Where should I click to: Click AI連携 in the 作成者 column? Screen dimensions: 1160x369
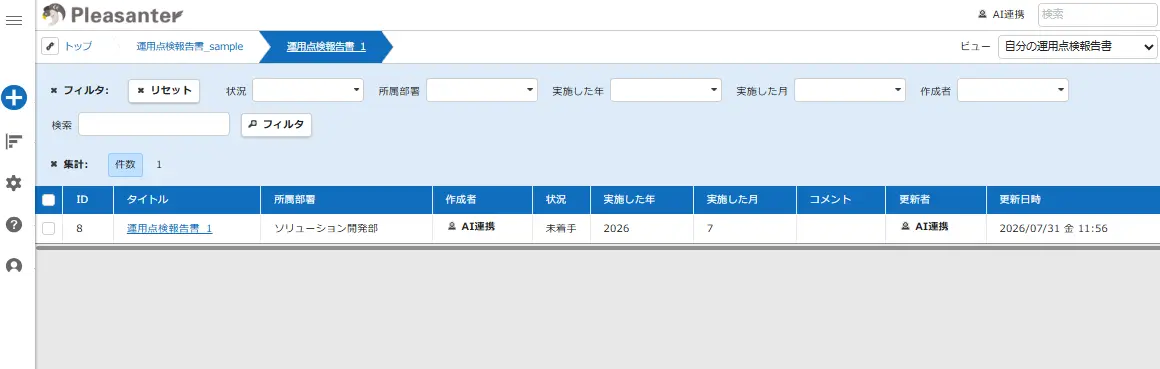pos(471,227)
